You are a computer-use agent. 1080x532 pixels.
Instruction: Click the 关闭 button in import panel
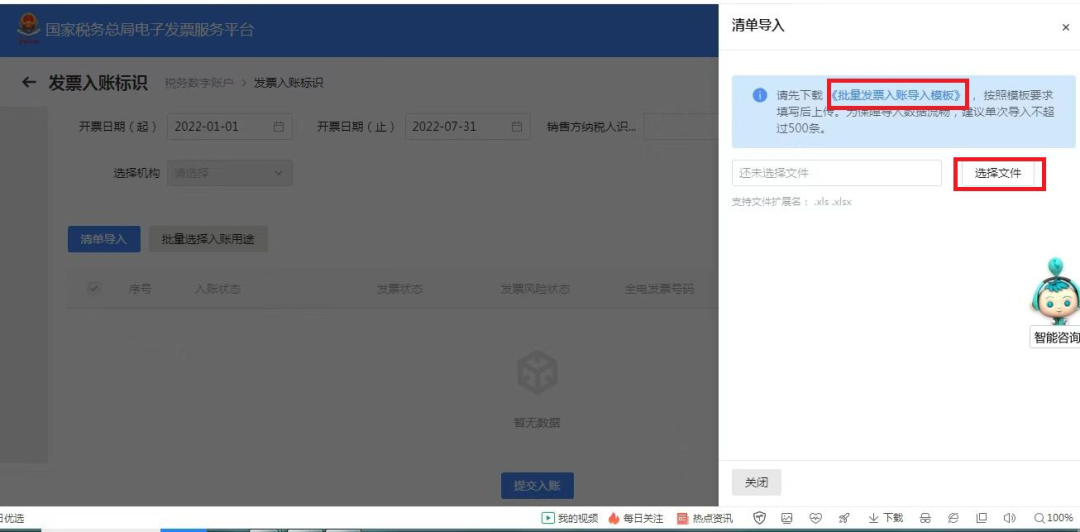tap(756, 482)
